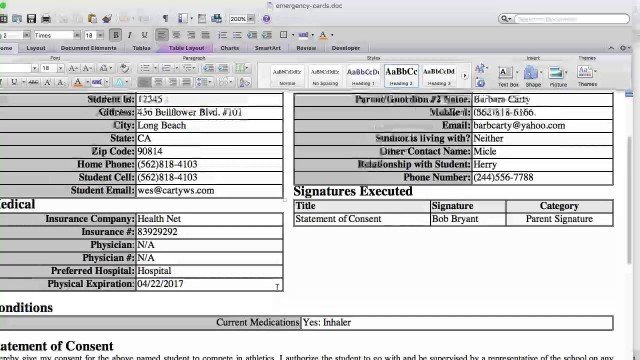Focus the Search in Document field
This screenshot has width=640, height=360.
click(x=571, y=19)
